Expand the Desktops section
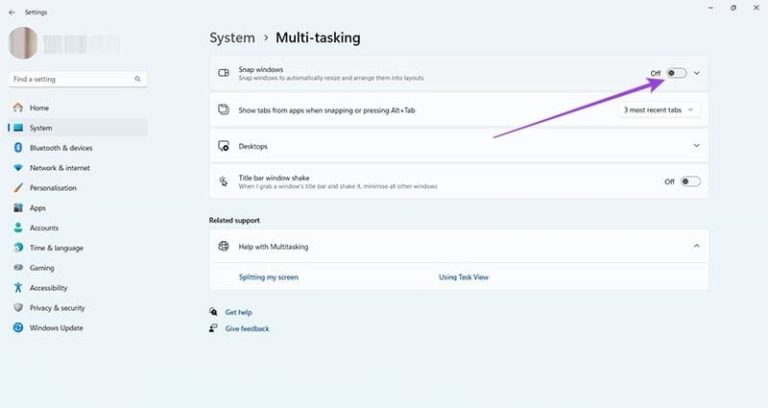 click(x=697, y=146)
